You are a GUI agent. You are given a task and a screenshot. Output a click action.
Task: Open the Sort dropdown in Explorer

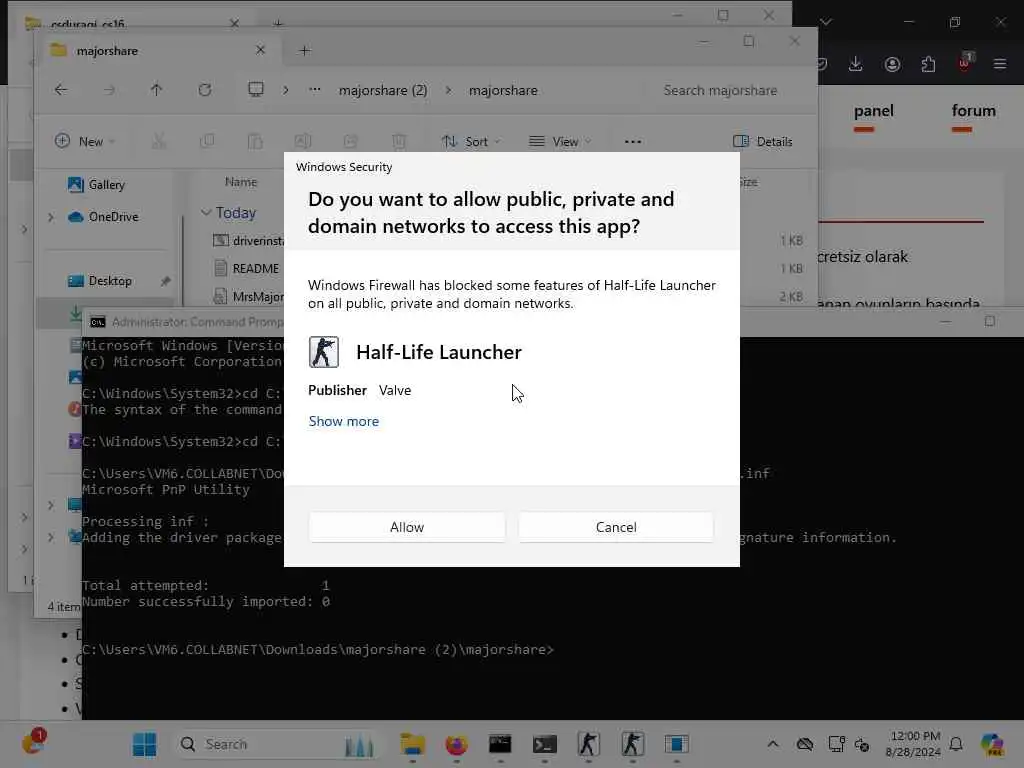tap(471, 141)
